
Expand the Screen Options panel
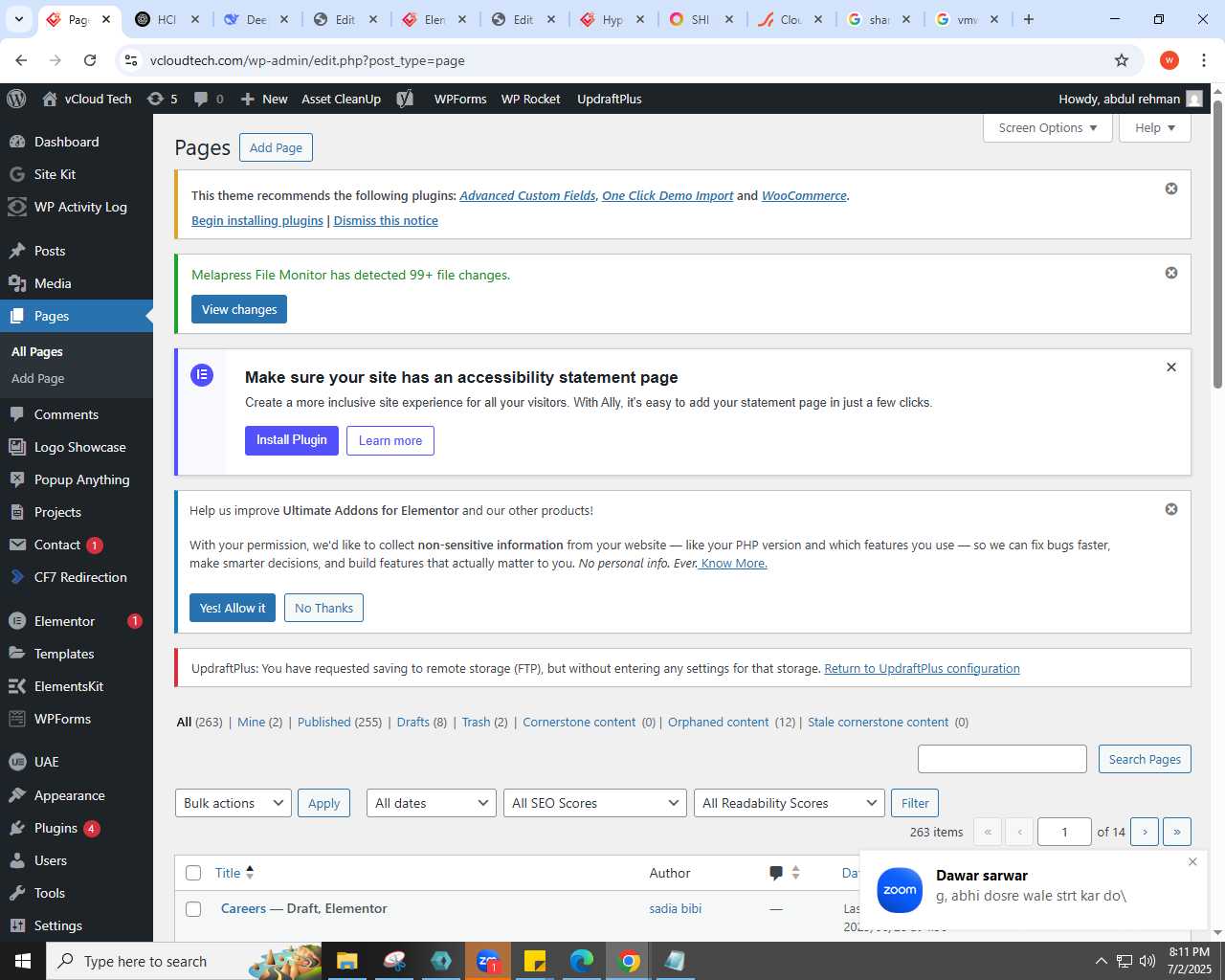[1047, 128]
